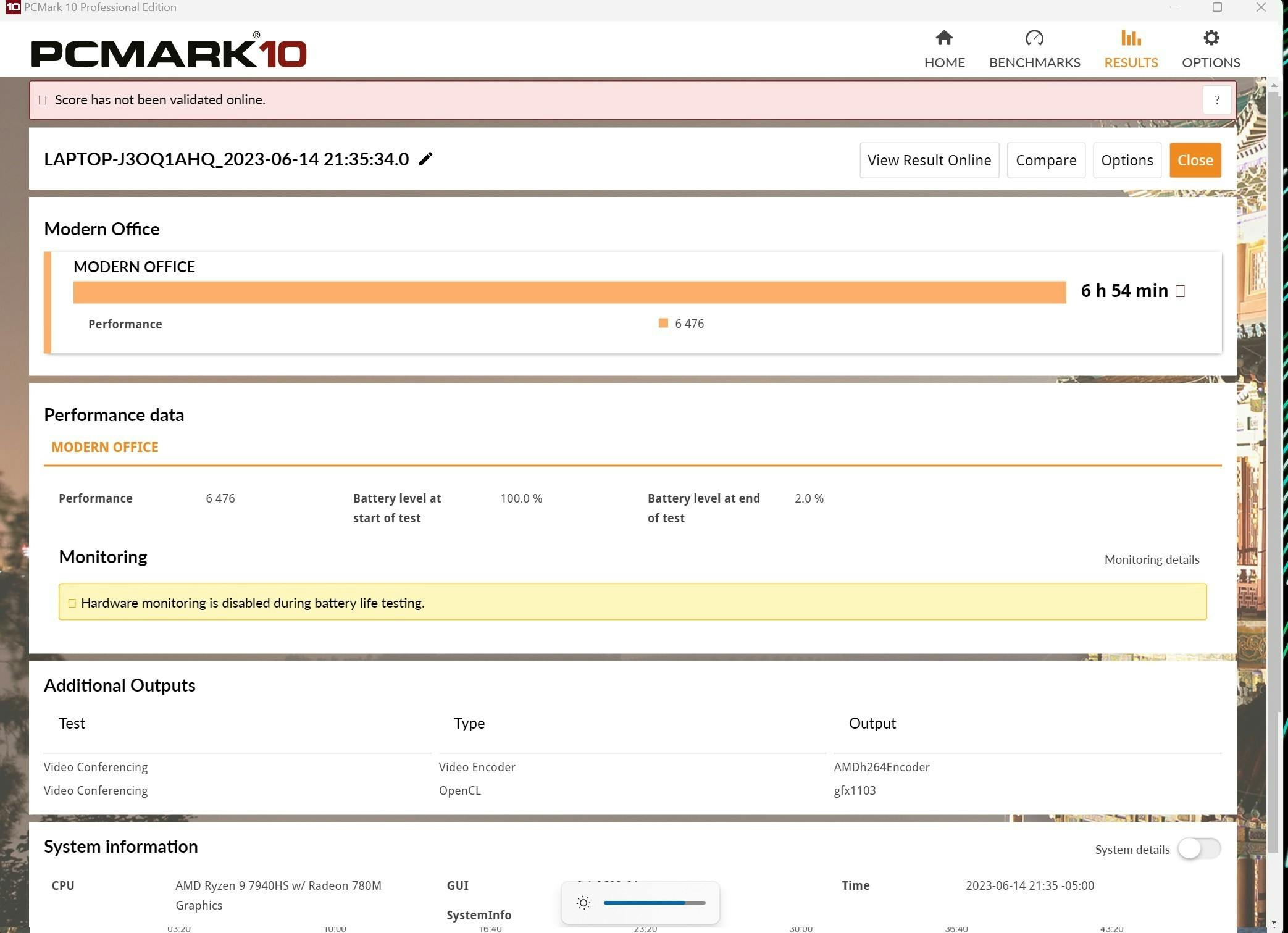Click the SystemInfo label
Image resolution: width=1288 pixels, height=933 pixels.
(x=479, y=915)
